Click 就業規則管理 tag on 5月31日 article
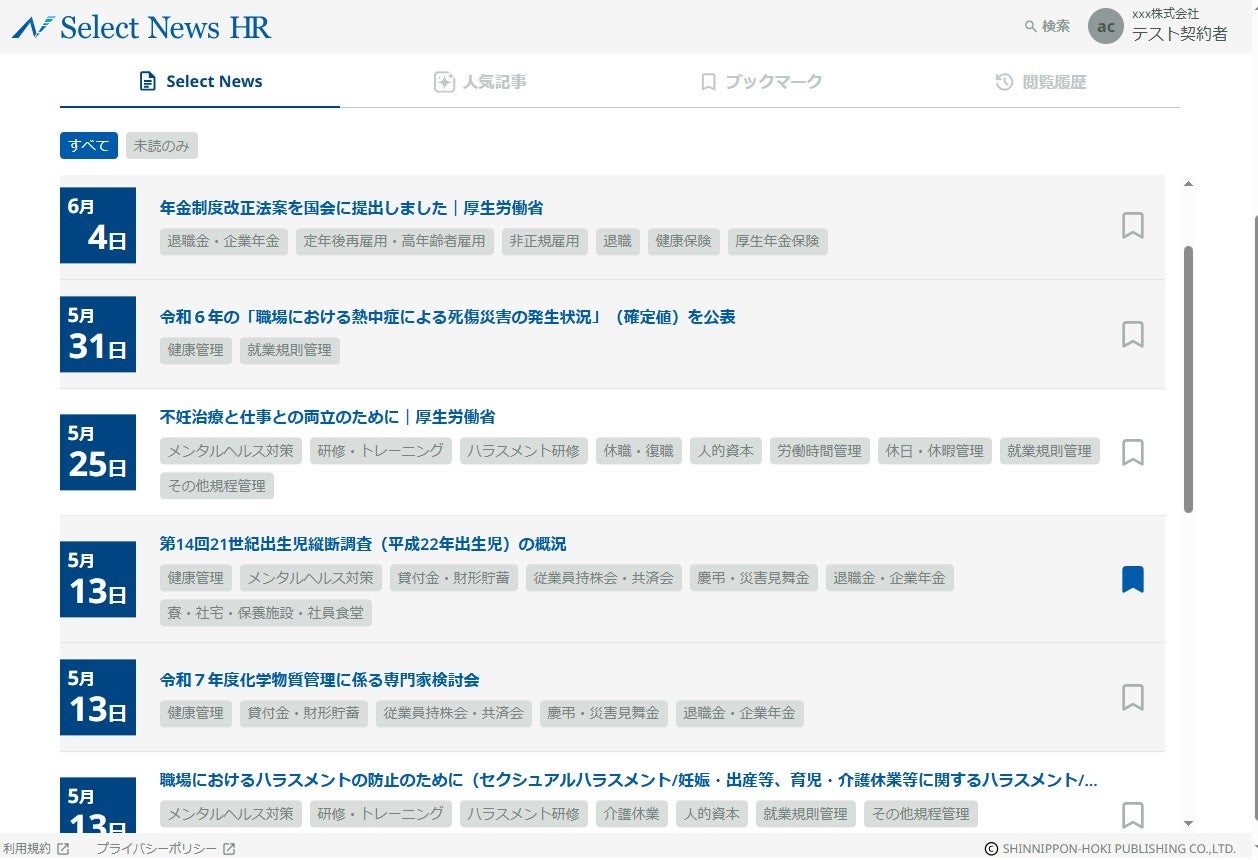The height and width of the screenshot is (860, 1258). tap(290, 350)
